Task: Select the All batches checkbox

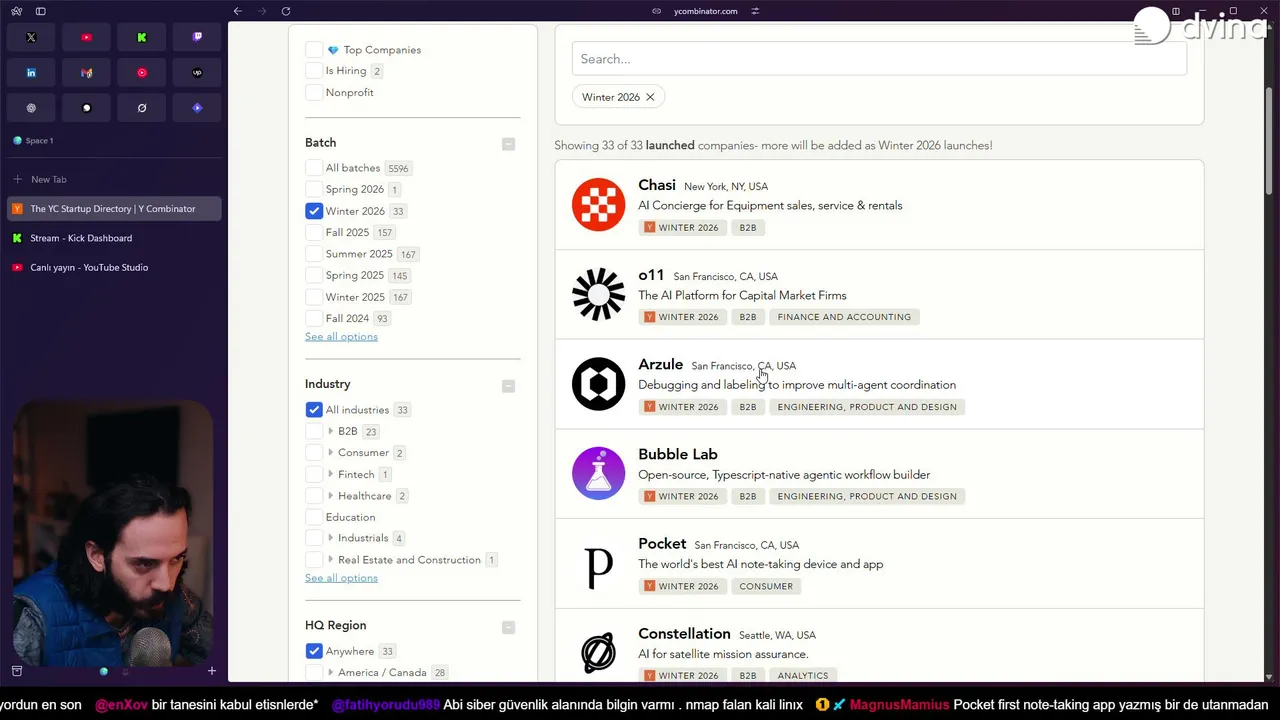Action: (314, 168)
